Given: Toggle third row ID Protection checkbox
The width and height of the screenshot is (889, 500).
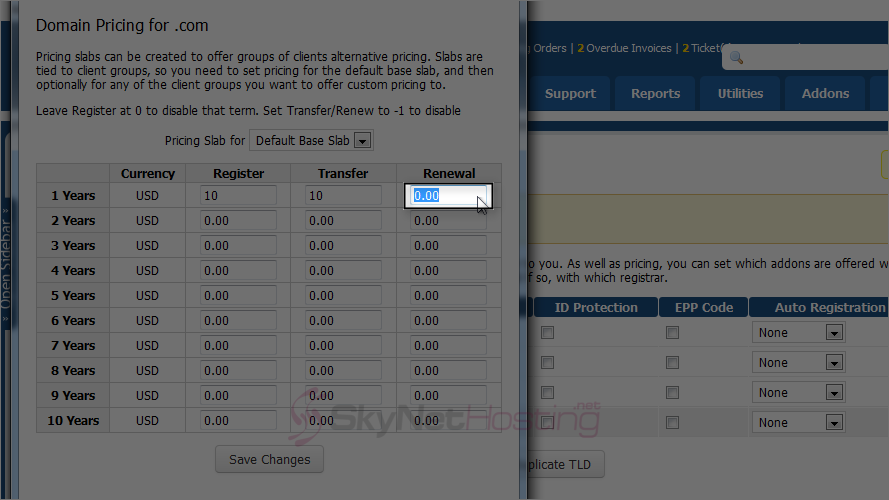Looking at the screenshot, I should point(547,392).
